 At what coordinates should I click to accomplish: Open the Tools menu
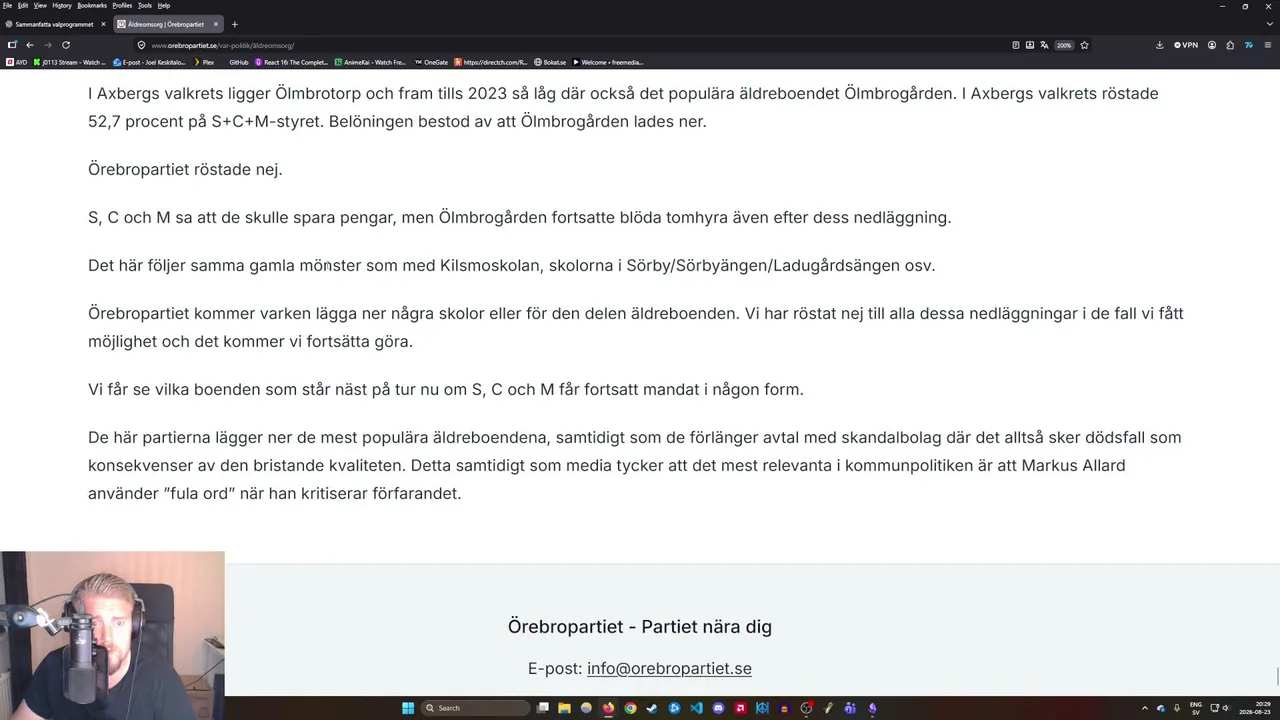(145, 5)
